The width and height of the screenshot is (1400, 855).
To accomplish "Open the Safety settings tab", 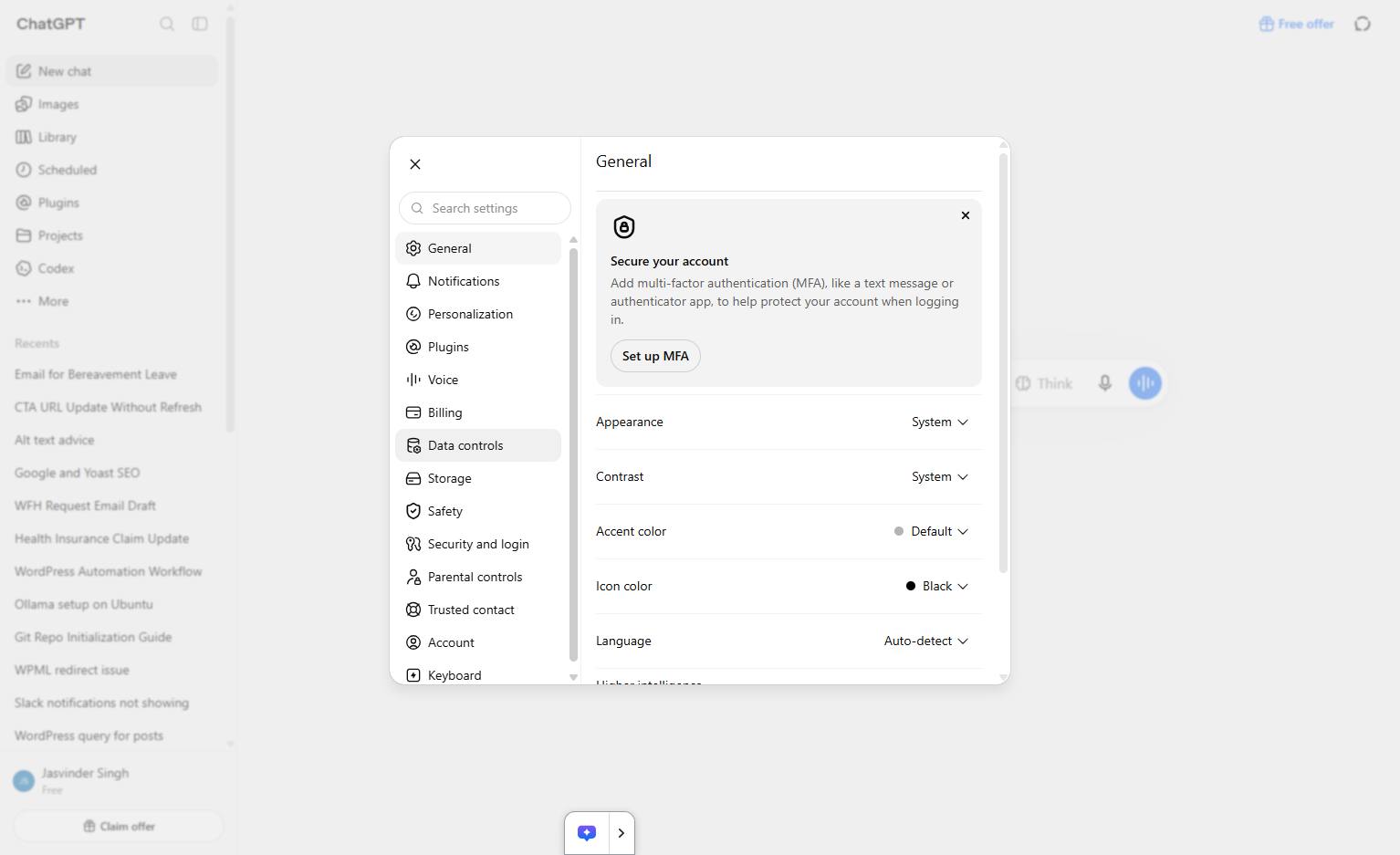I will click(478, 511).
